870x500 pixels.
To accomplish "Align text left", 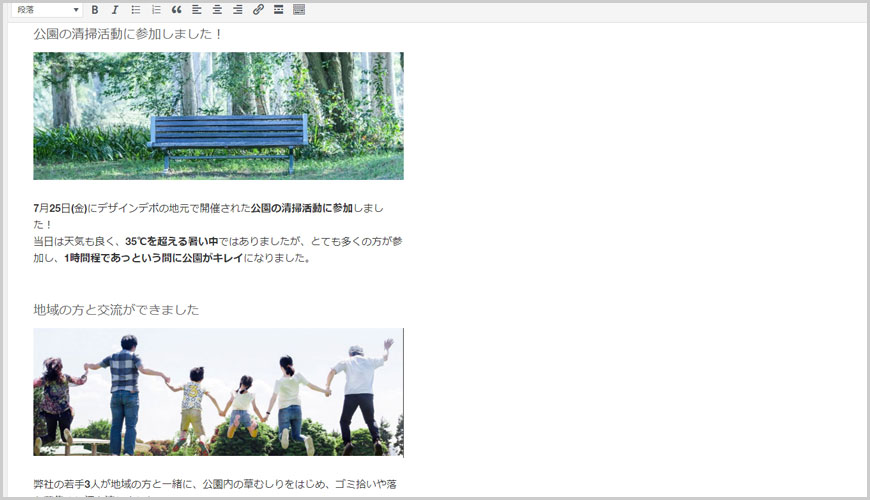I will coord(197,10).
